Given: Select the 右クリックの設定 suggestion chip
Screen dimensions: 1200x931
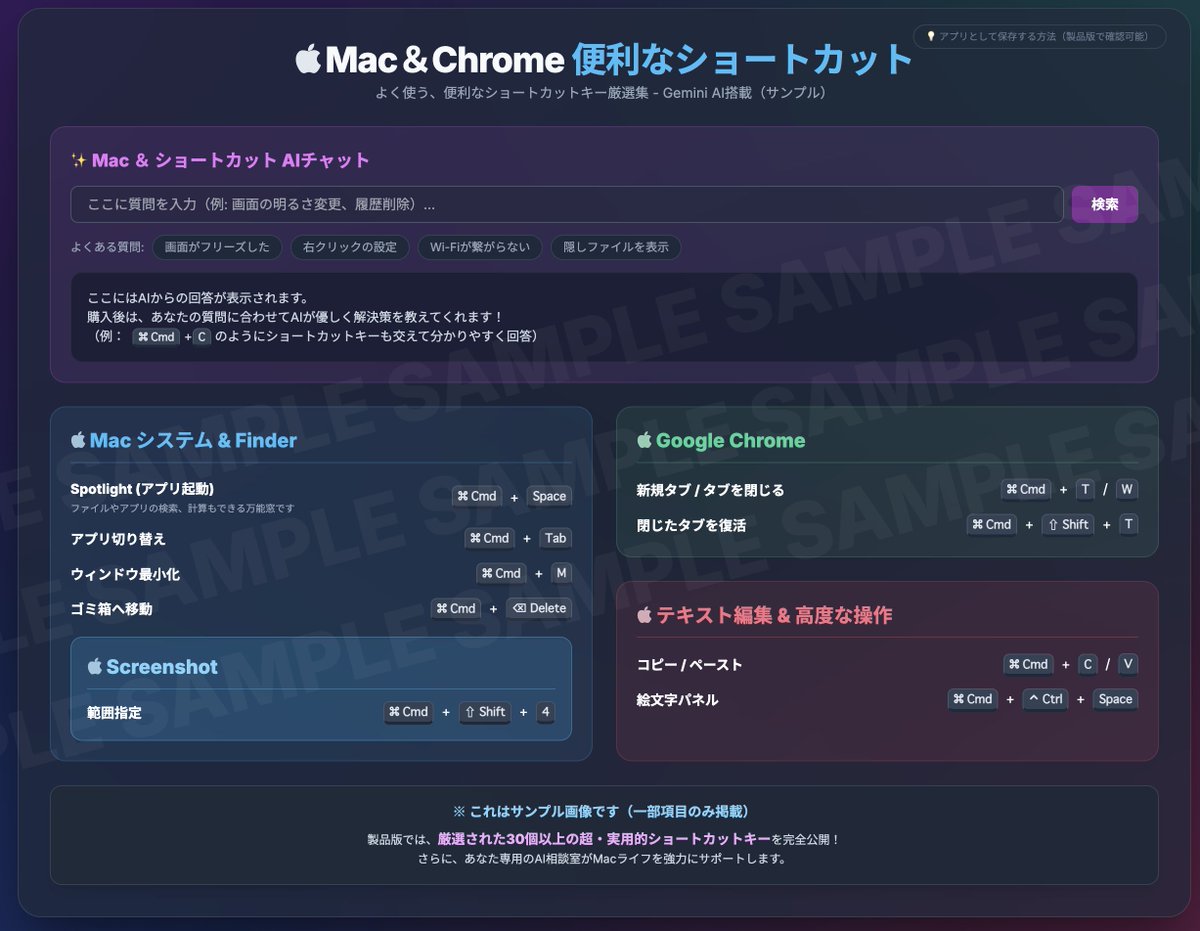Looking at the screenshot, I should tap(350, 247).
